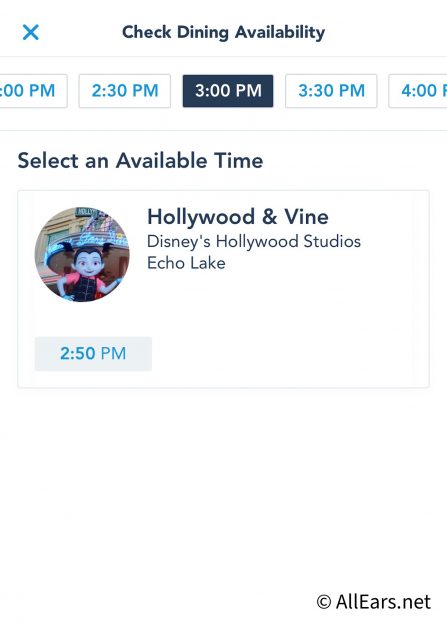Screen dimensions: 447x625
Task: Pick the partially visible 4:00 PM chip
Action: pos(418,91)
